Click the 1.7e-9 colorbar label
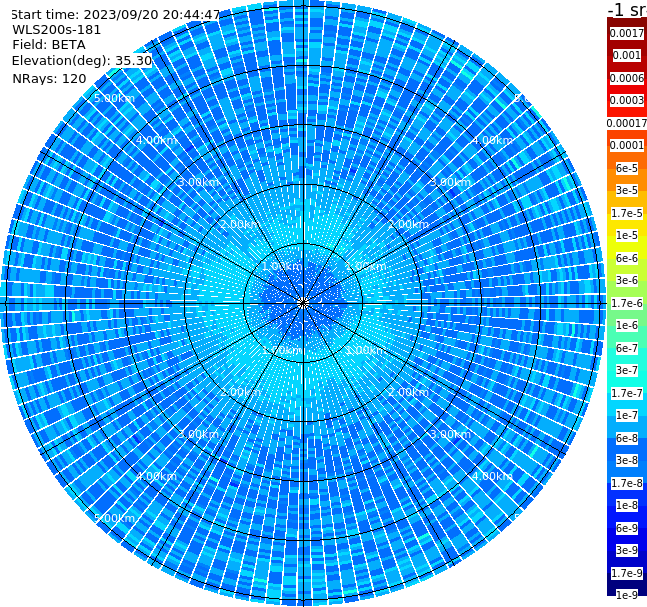647x607 pixels. pyautogui.click(x=627, y=573)
